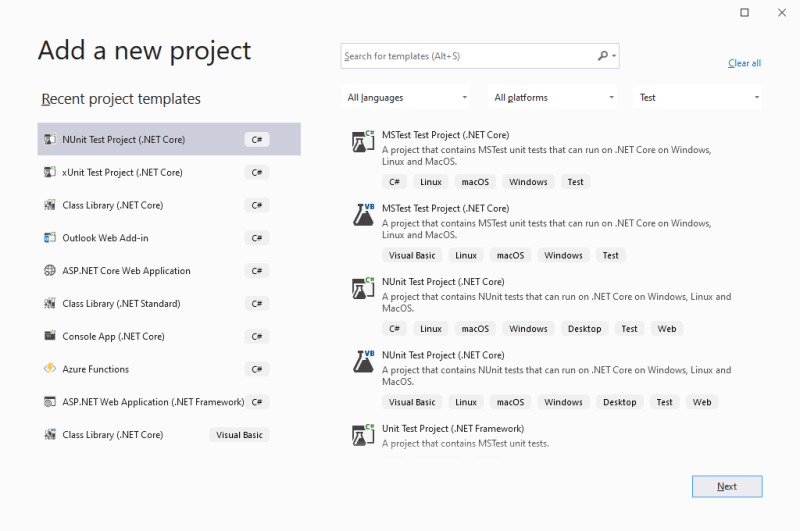This screenshot has width=800, height=531.
Task: Open the All languages dropdown
Action: 406,97
